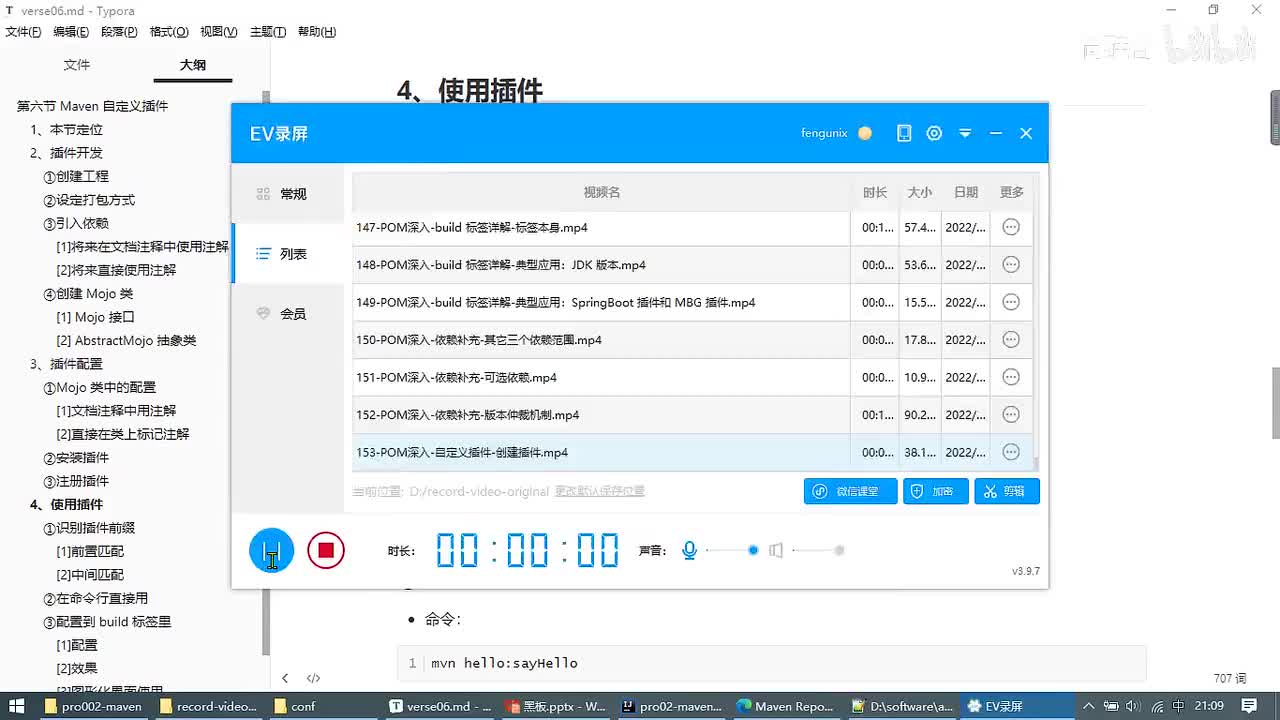
Task: Click the 剪辑 edit button
Action: [1007, 491]
